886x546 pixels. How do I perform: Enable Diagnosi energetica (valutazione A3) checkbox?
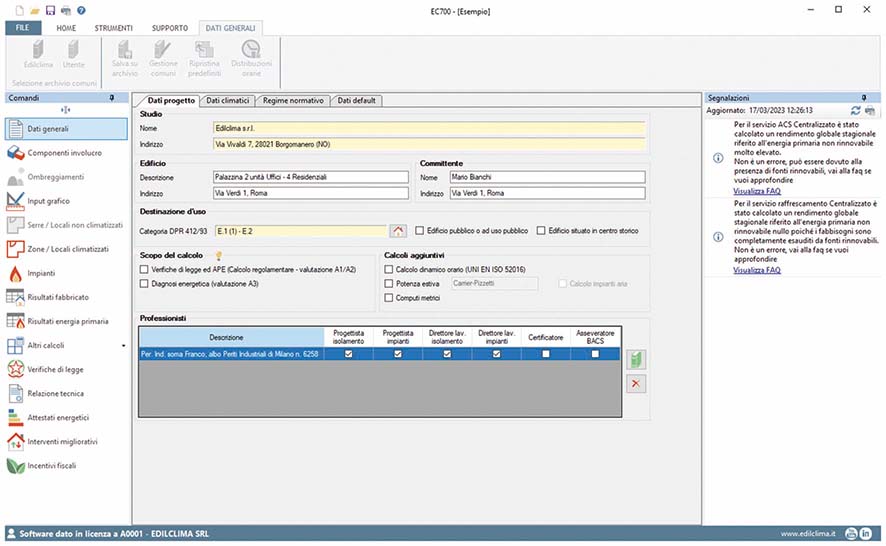[x=144, y=284]
